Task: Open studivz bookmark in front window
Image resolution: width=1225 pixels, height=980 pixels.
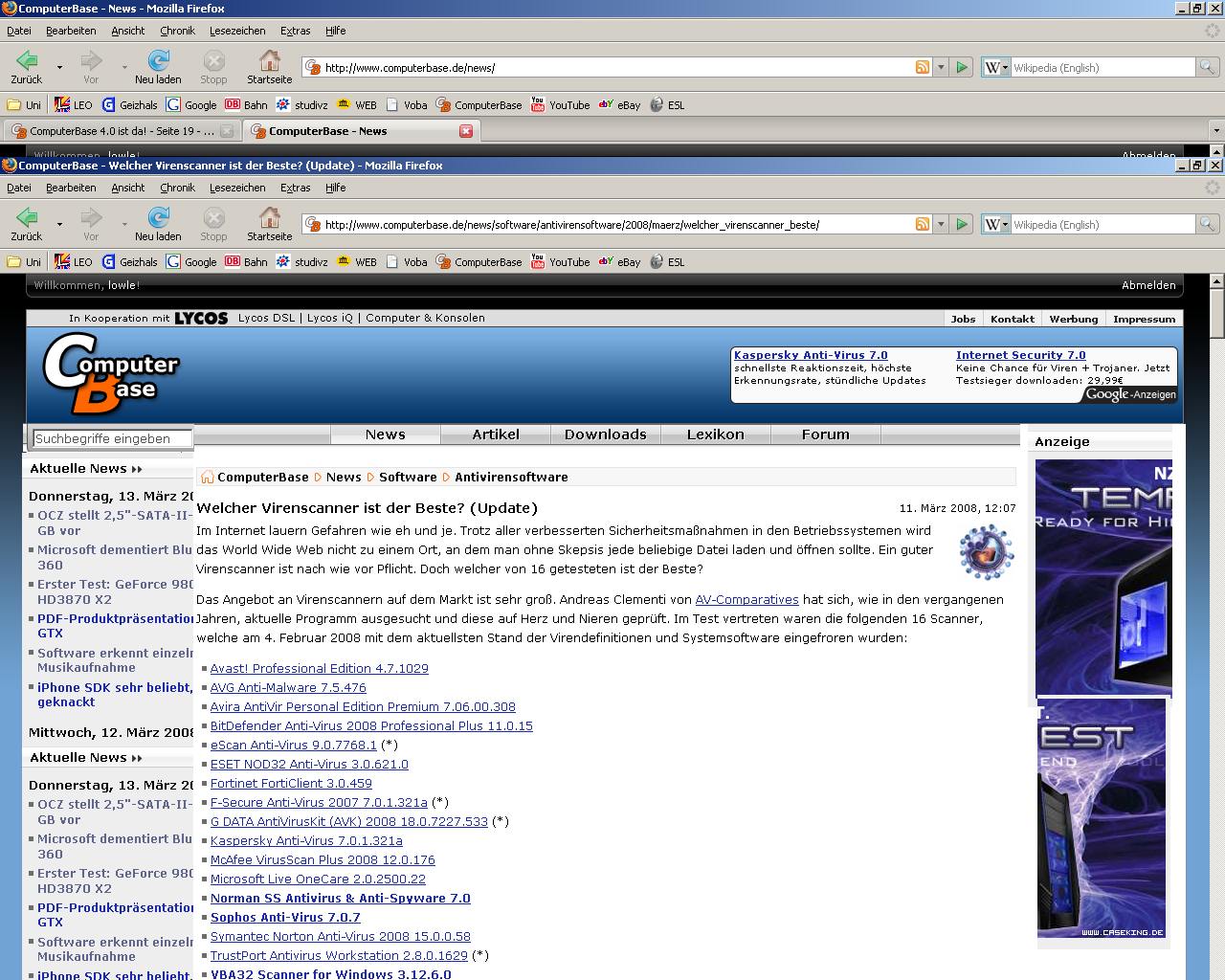Action: [301, 261]
